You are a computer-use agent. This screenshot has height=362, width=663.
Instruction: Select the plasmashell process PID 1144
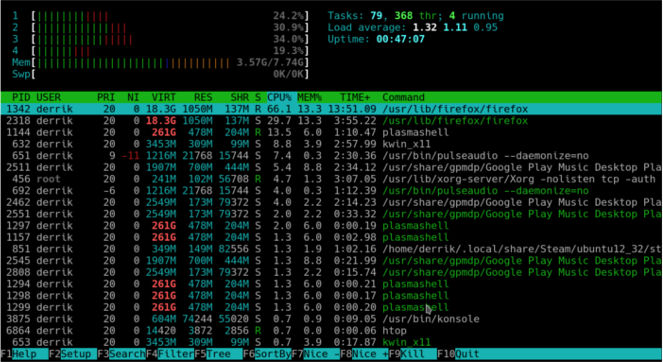pos(332,132)
